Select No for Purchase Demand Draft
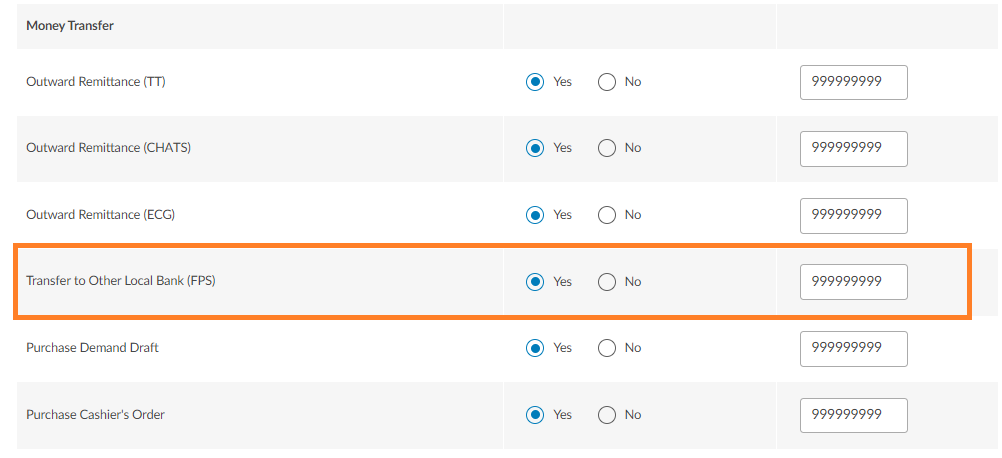The width and height of the screenshot is (1002, 458). pos(607,348)
